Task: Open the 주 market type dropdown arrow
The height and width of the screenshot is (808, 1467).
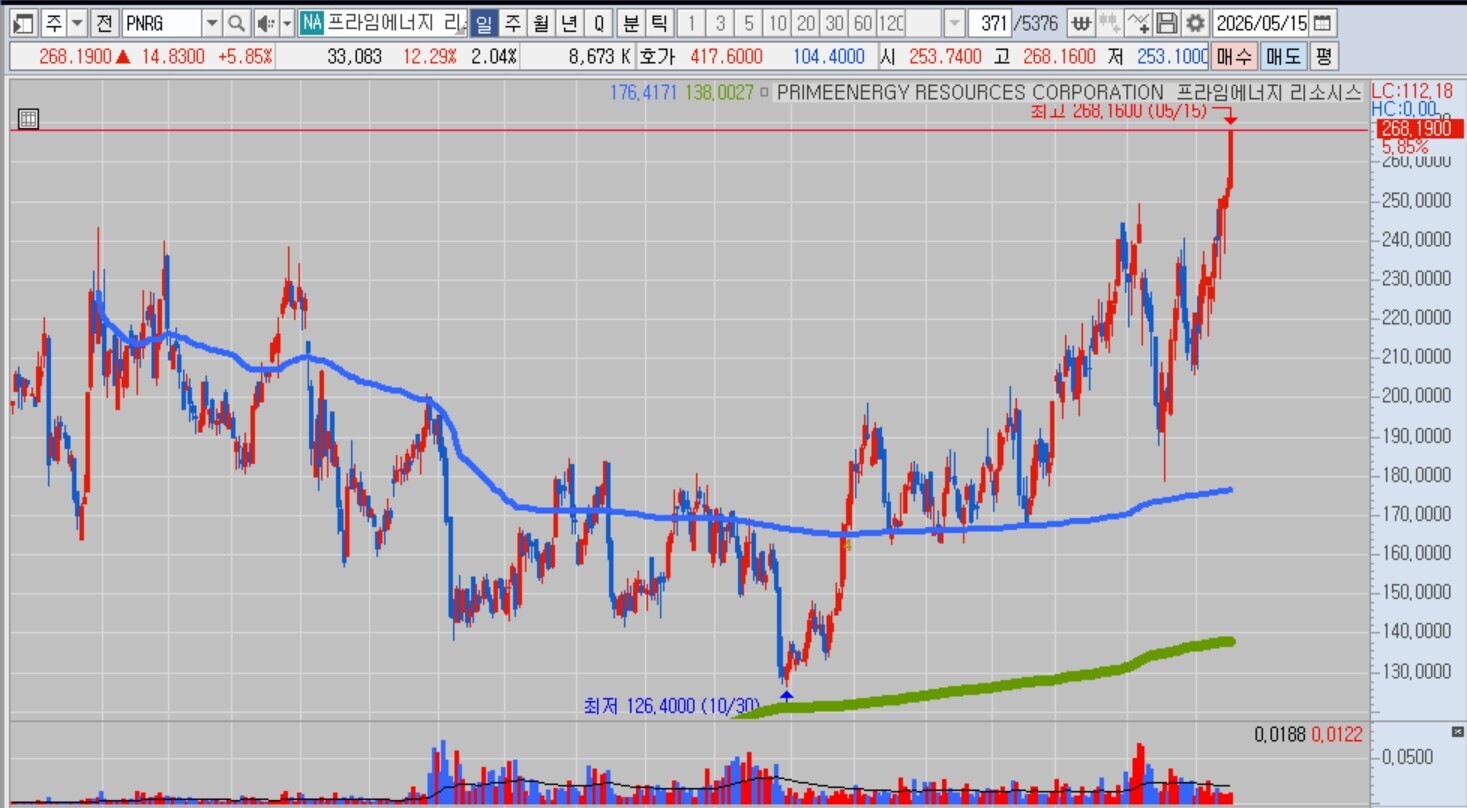Action: 77,22
